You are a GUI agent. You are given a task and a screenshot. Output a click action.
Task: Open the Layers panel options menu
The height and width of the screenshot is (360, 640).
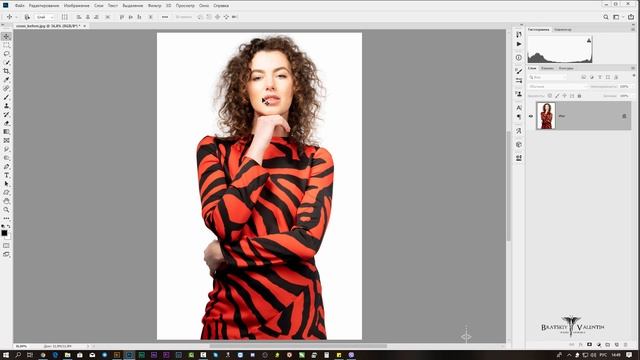pos(633,68)
